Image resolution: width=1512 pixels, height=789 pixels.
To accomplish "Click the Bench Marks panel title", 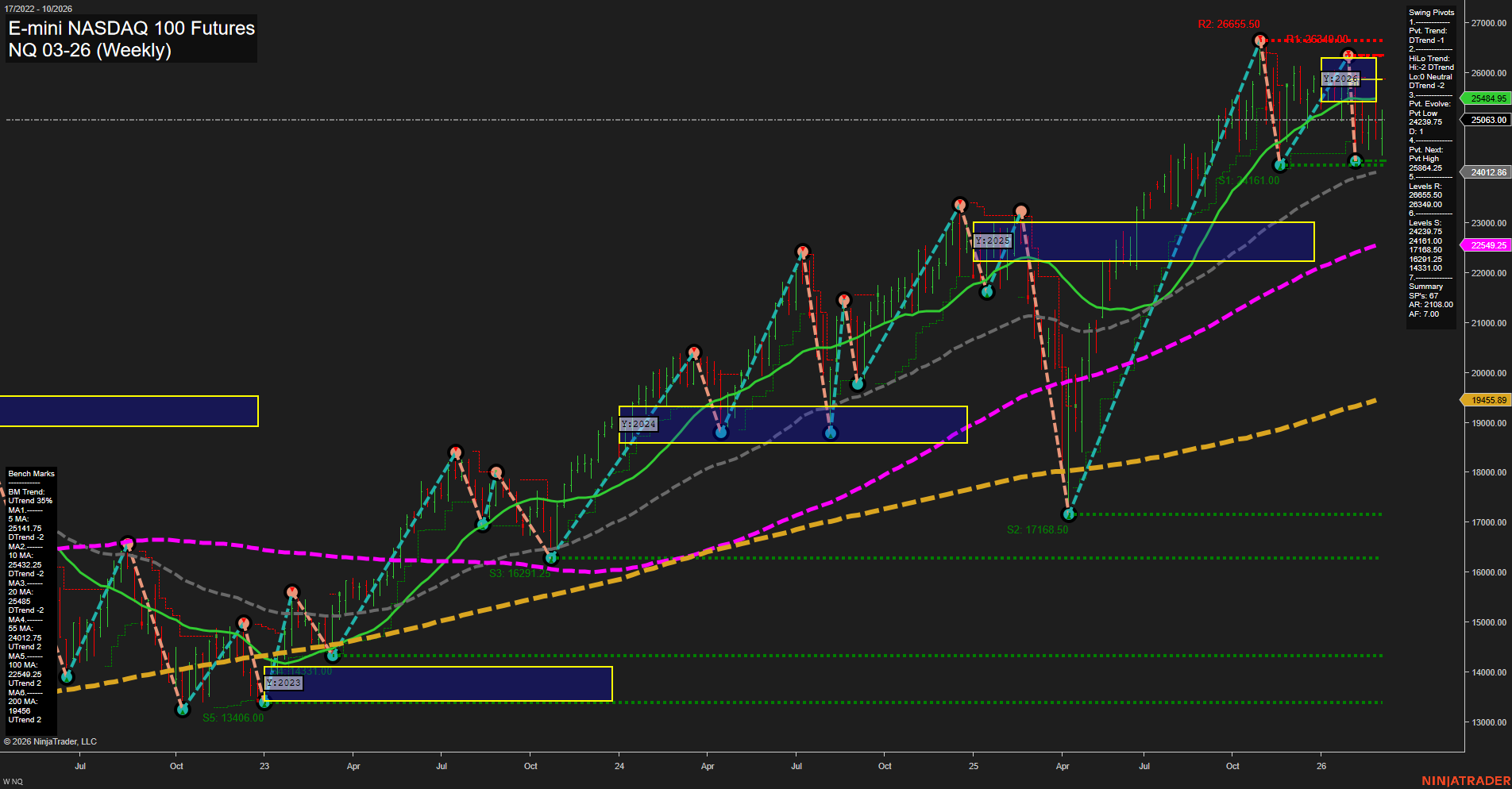I will coord(30,473).
